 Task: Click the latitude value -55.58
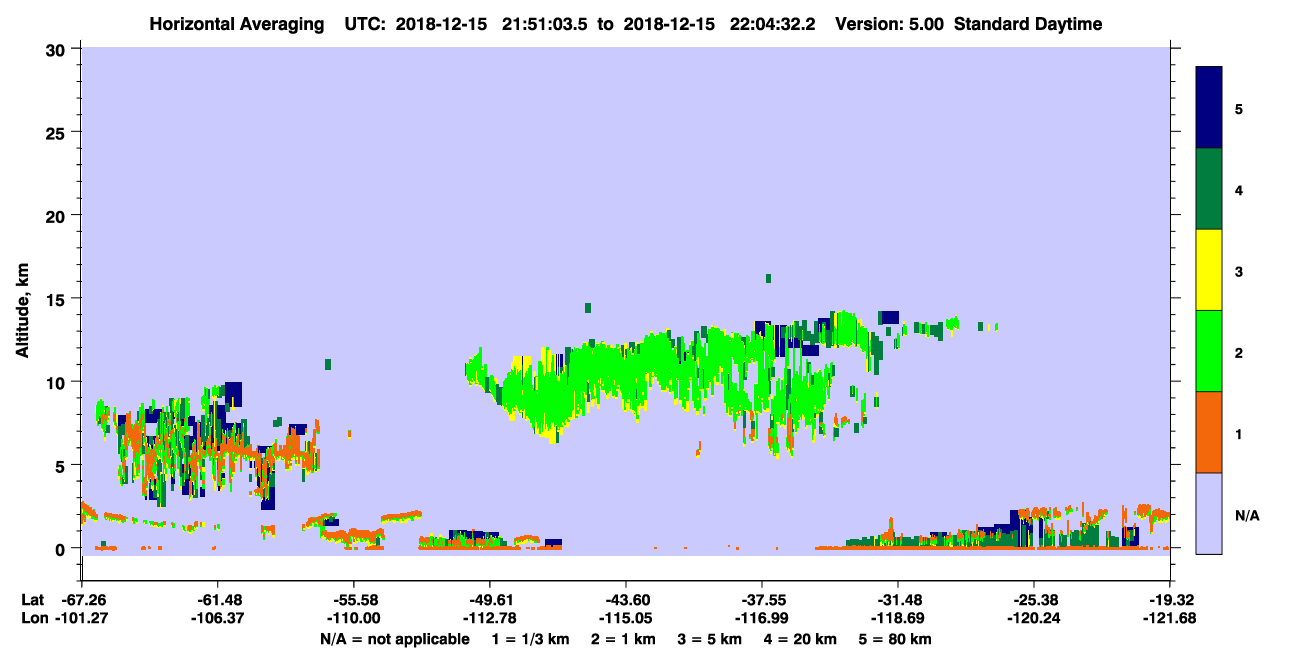(x=354, y=600)
